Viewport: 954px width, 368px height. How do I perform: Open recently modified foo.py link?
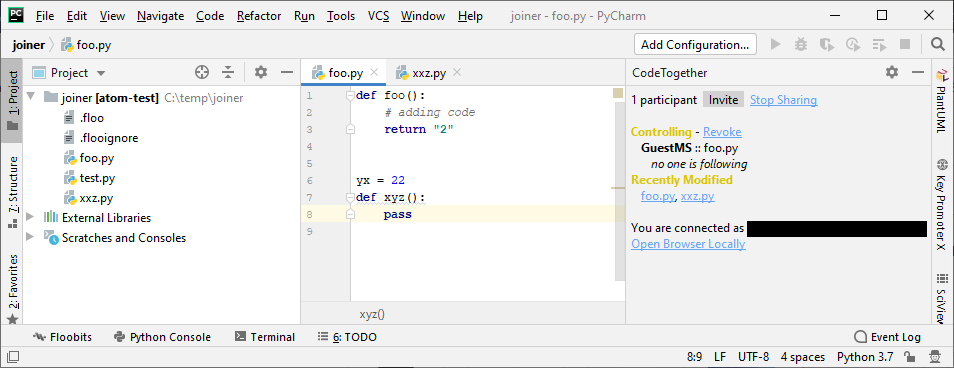tap(658, 196)
